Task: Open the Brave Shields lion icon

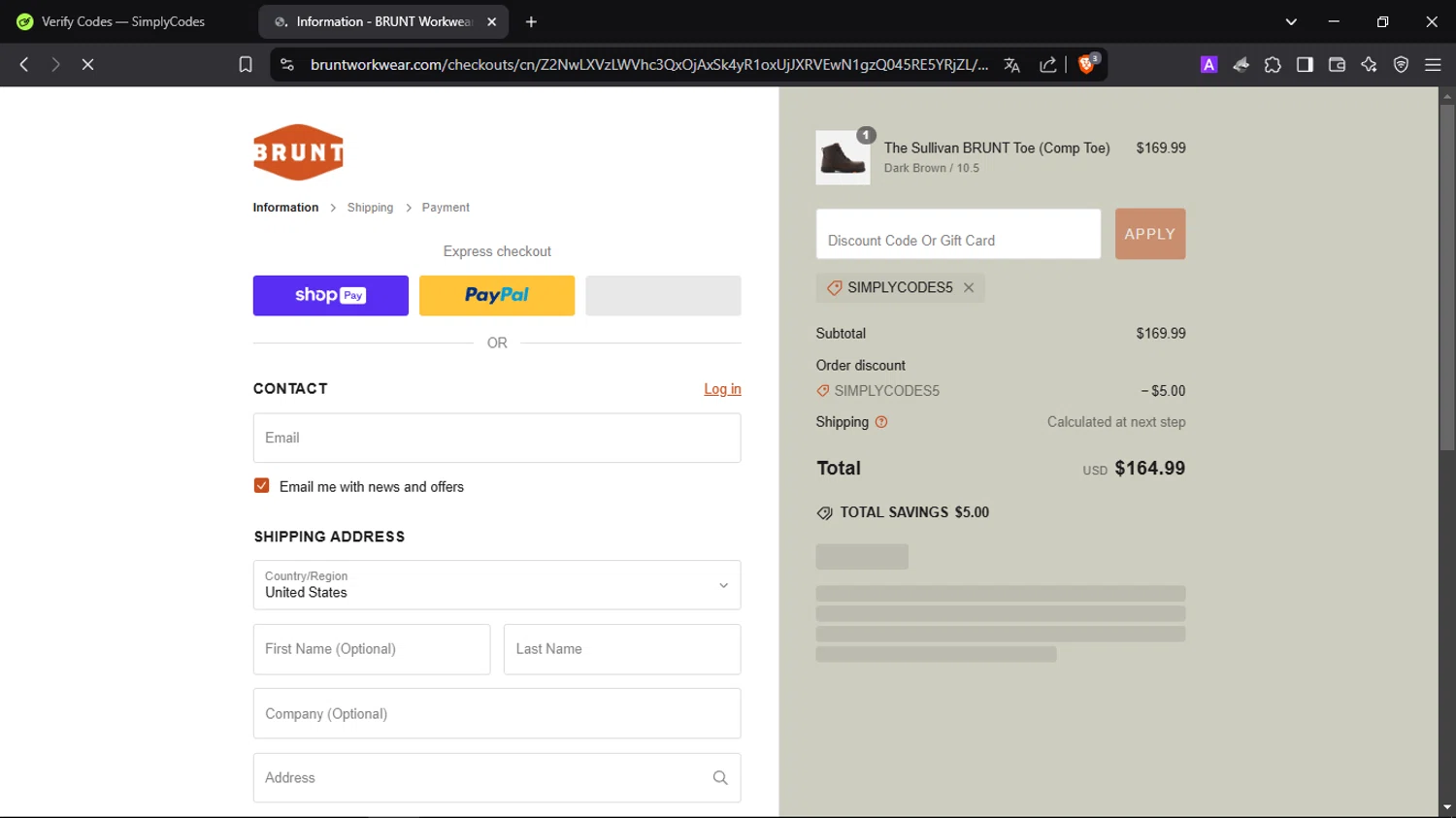Action: [x=1087, y=64]
